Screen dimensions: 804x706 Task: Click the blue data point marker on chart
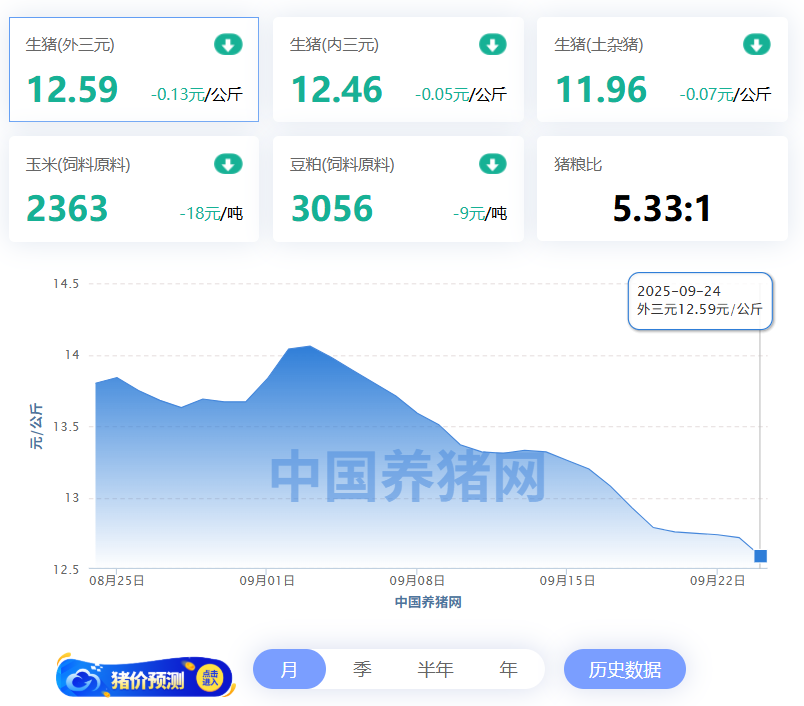point(760,556)
